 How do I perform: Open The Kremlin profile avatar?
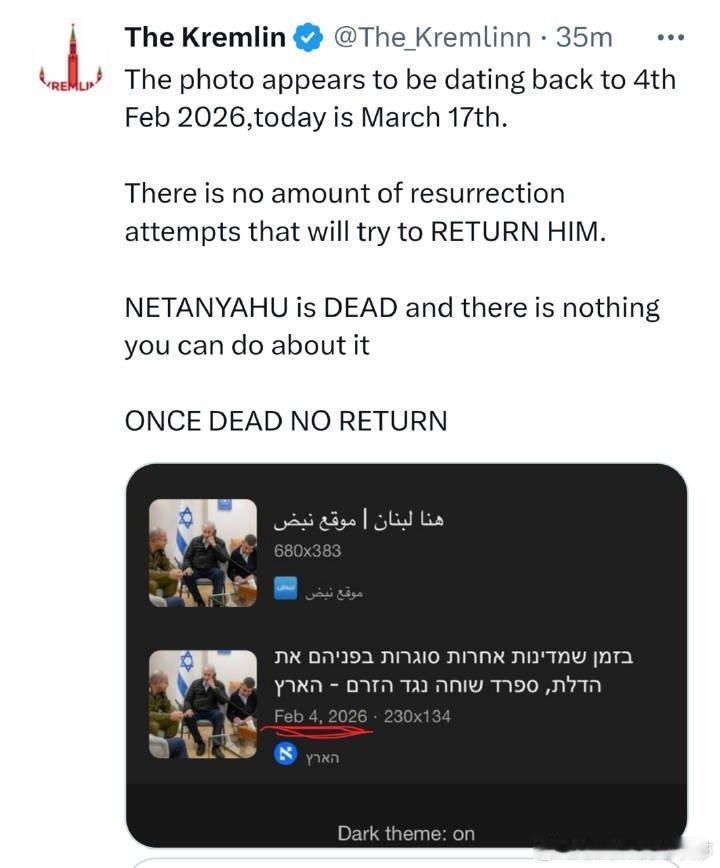70,59
